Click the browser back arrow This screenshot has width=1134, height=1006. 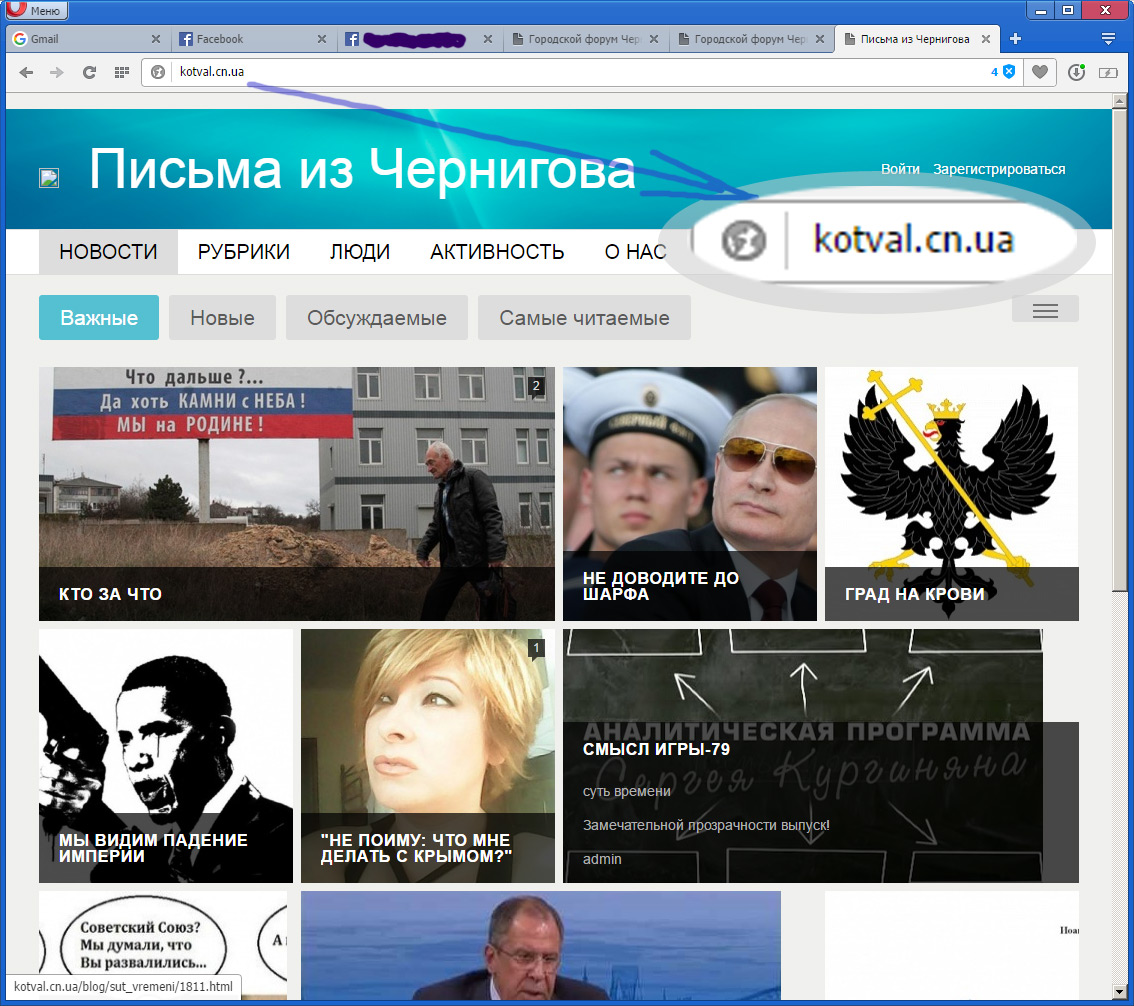click(26, 72)
